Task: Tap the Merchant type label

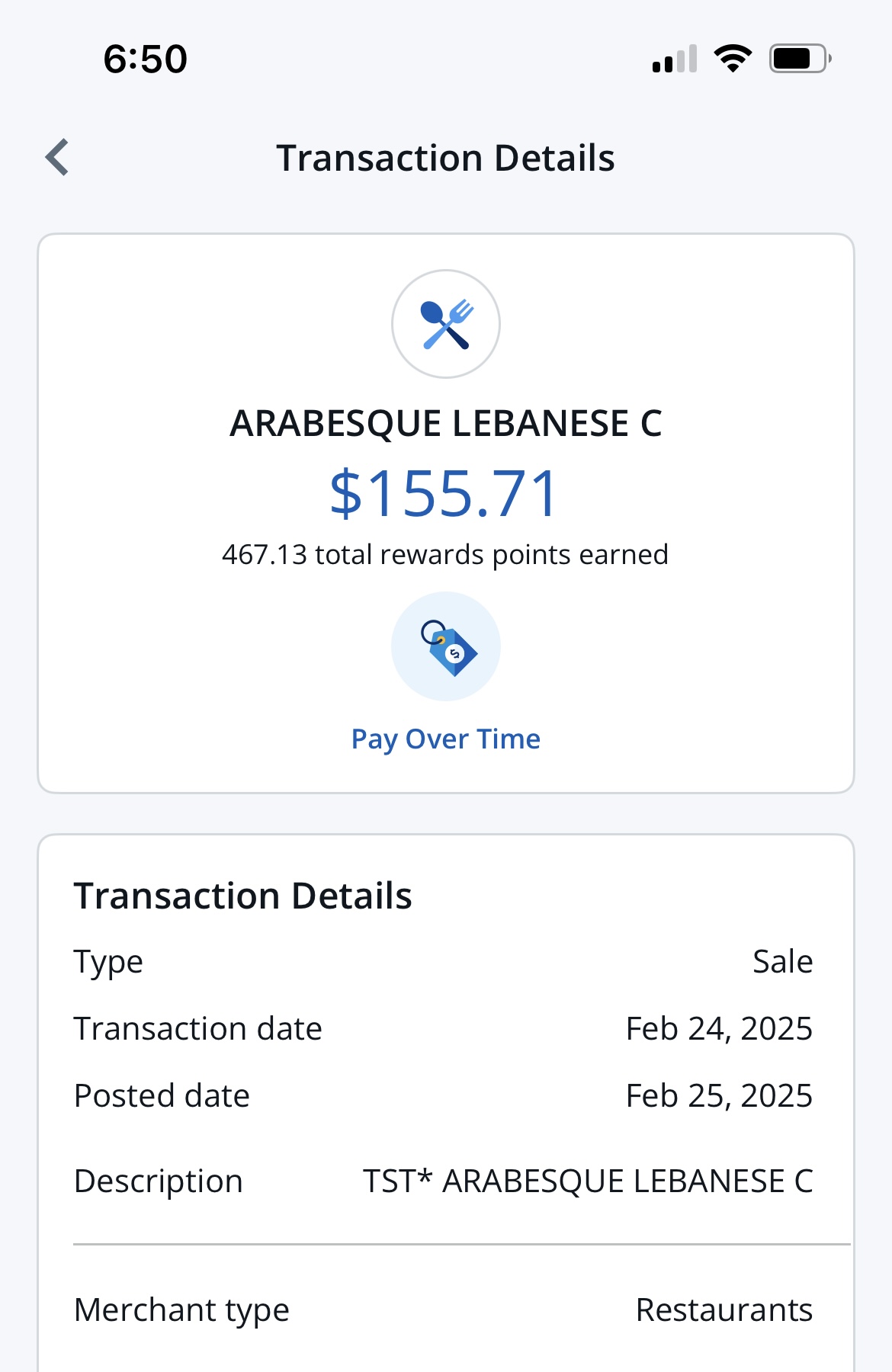Action: (181, 1310)
